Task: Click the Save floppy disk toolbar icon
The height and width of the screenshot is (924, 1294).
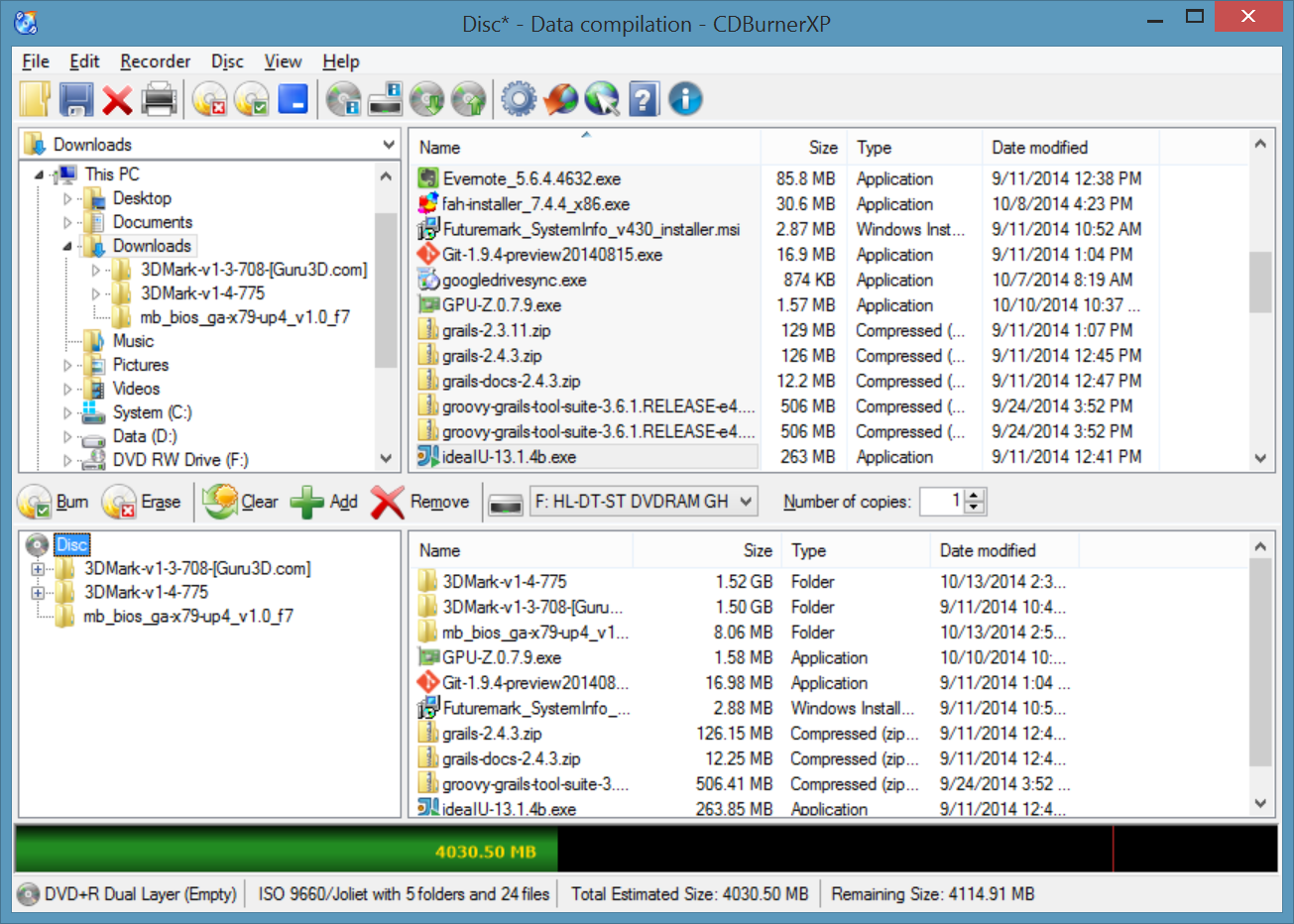Action: pos(76,99)
